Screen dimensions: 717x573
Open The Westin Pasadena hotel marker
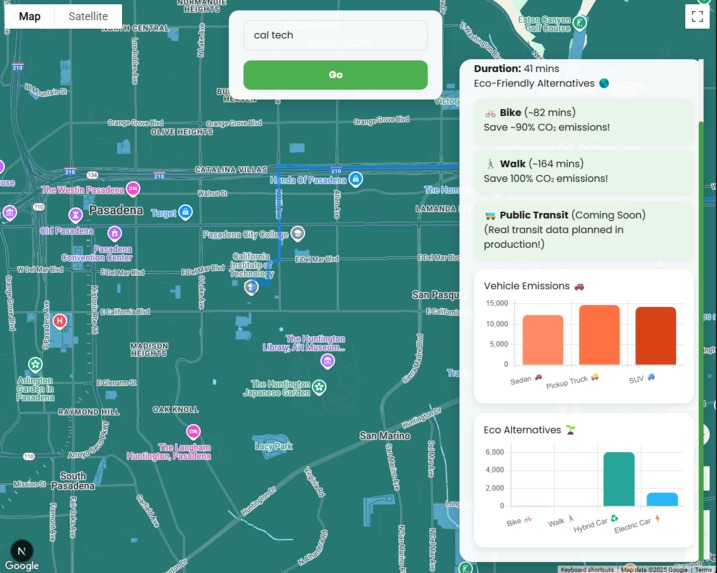coord(133,188)
